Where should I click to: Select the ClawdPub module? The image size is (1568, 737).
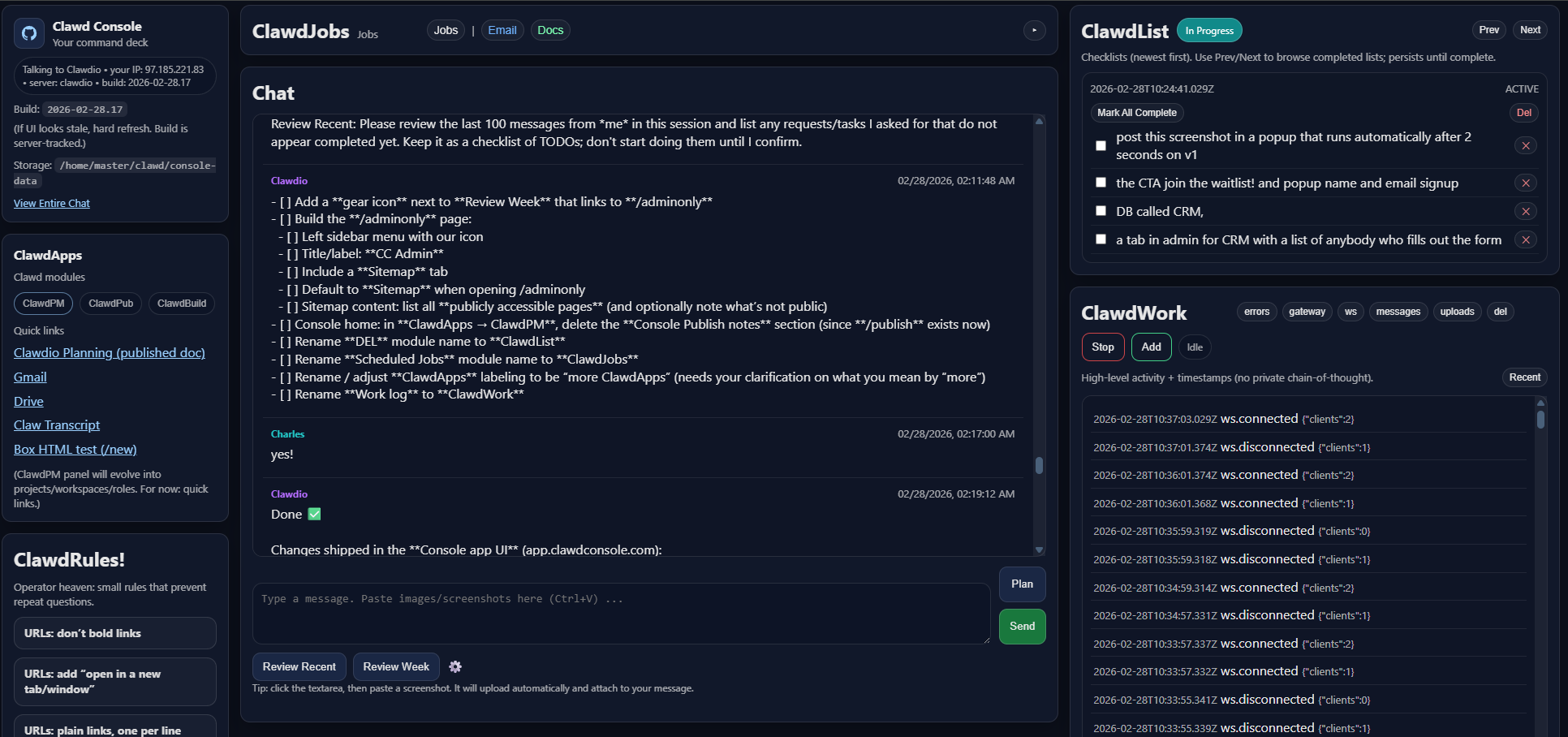[x=110, y=304]
